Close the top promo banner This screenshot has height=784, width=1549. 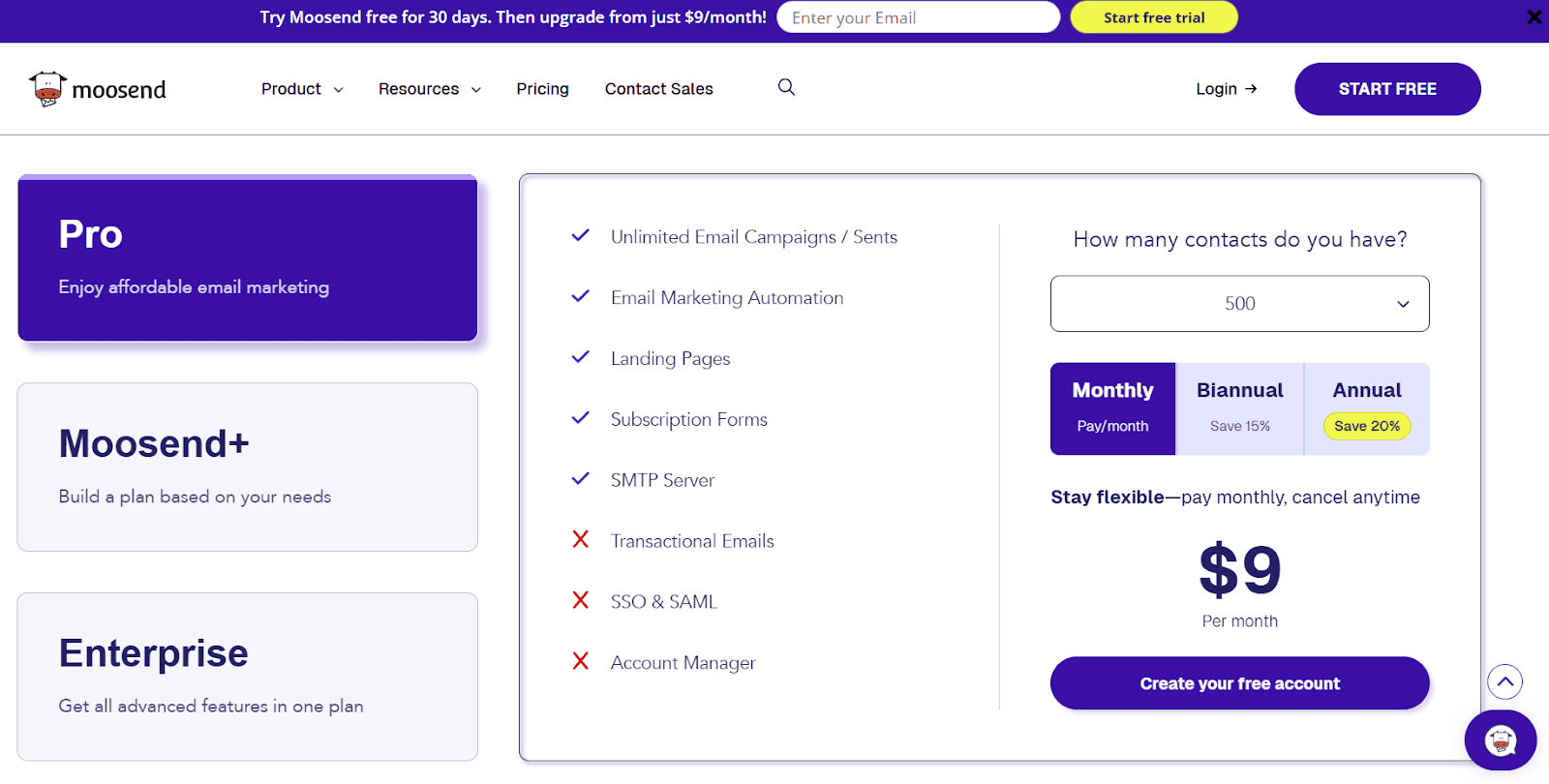click(1534, 17)
